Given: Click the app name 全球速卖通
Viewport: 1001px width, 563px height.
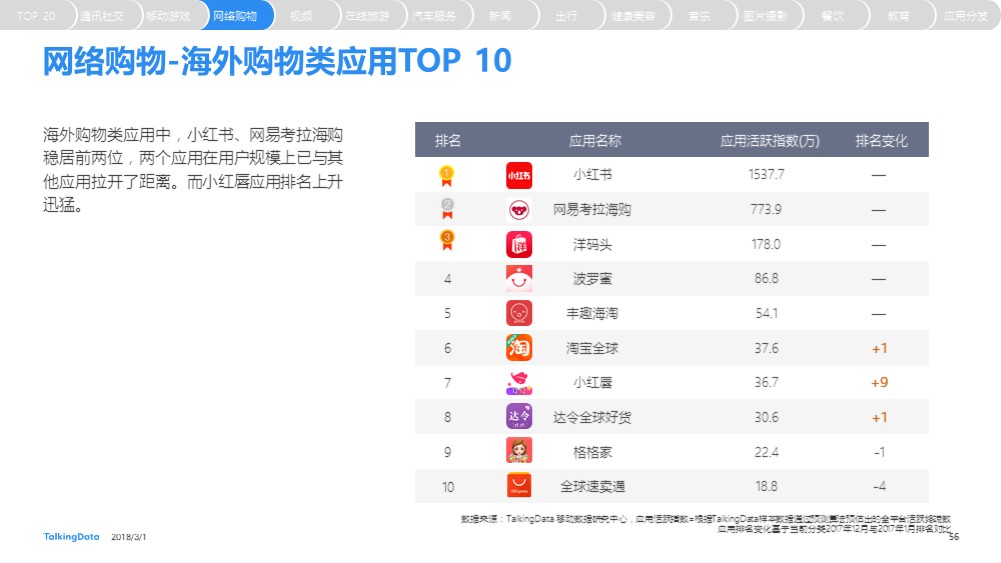Looking at the screenshot, I should pos(592,486).
